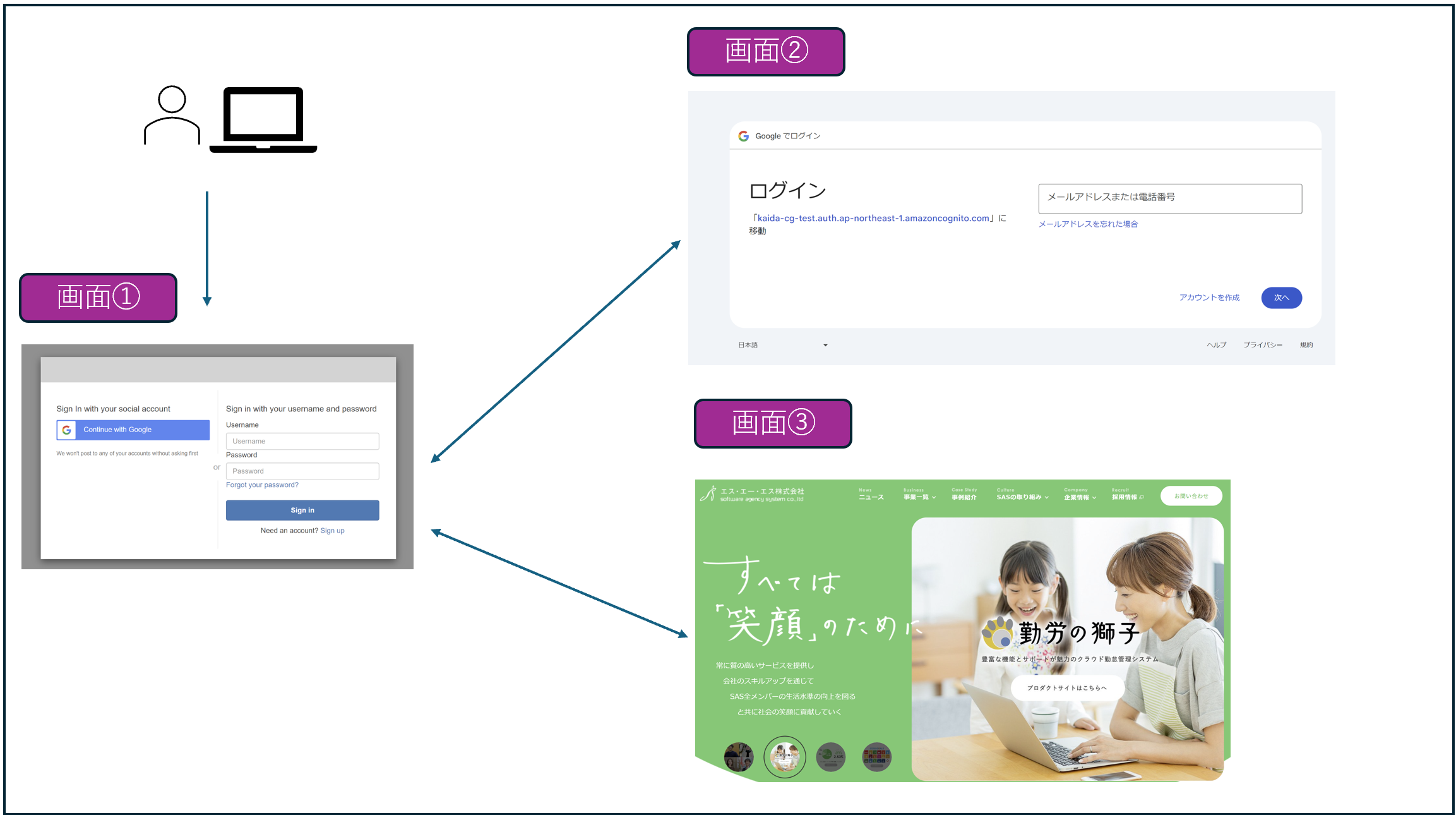The height and width of the screenshot is (815, 1456).
Task: Open the SDGs goals circular icon
Action: pyautogui.click(x=877, y=756)
